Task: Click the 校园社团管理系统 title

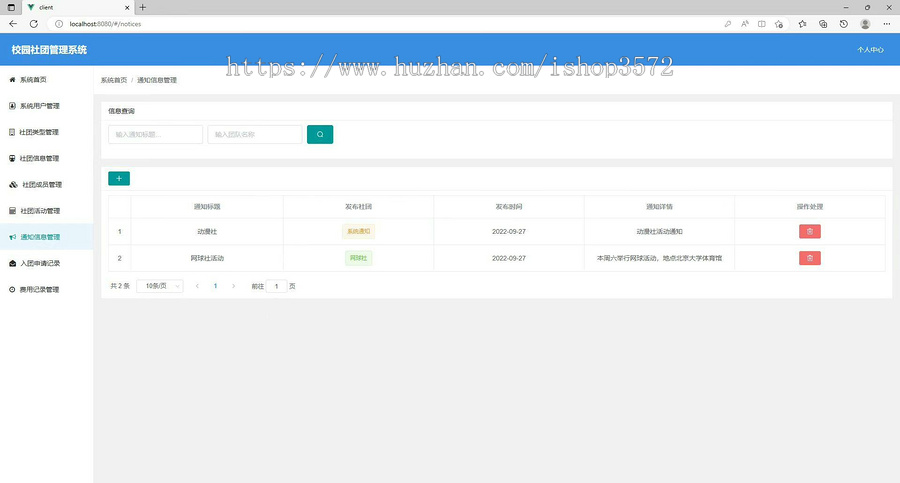Action: (x=49, y=50)
